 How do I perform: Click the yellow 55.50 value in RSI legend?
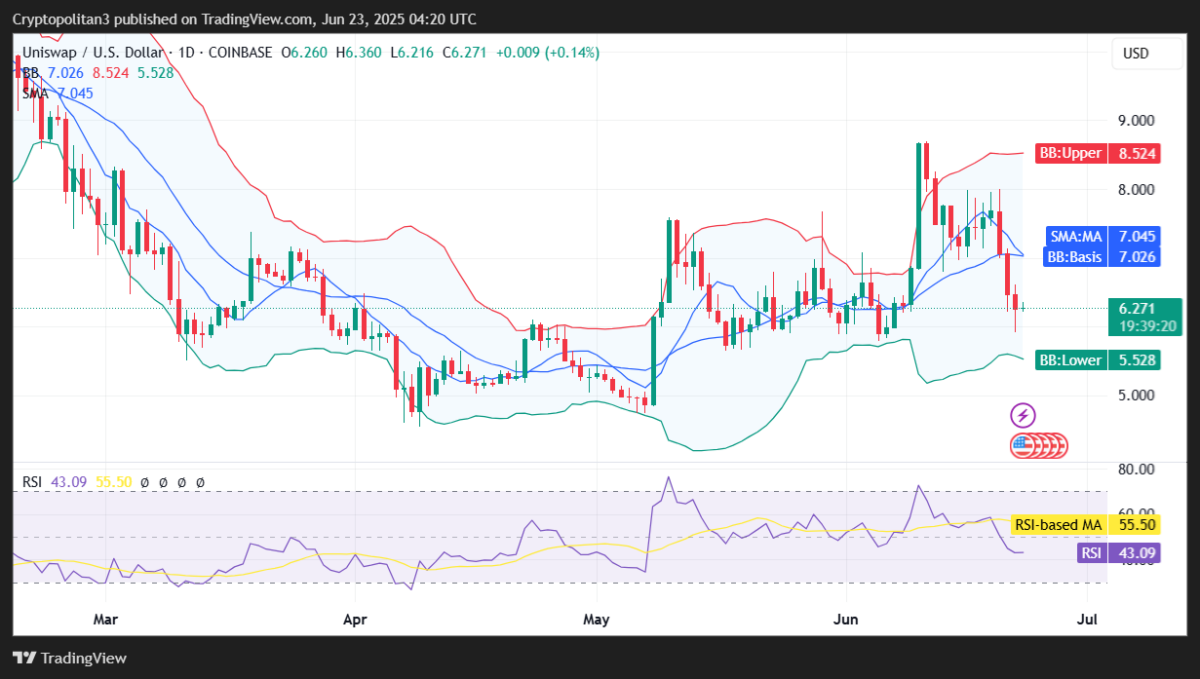tap(114, 482)
